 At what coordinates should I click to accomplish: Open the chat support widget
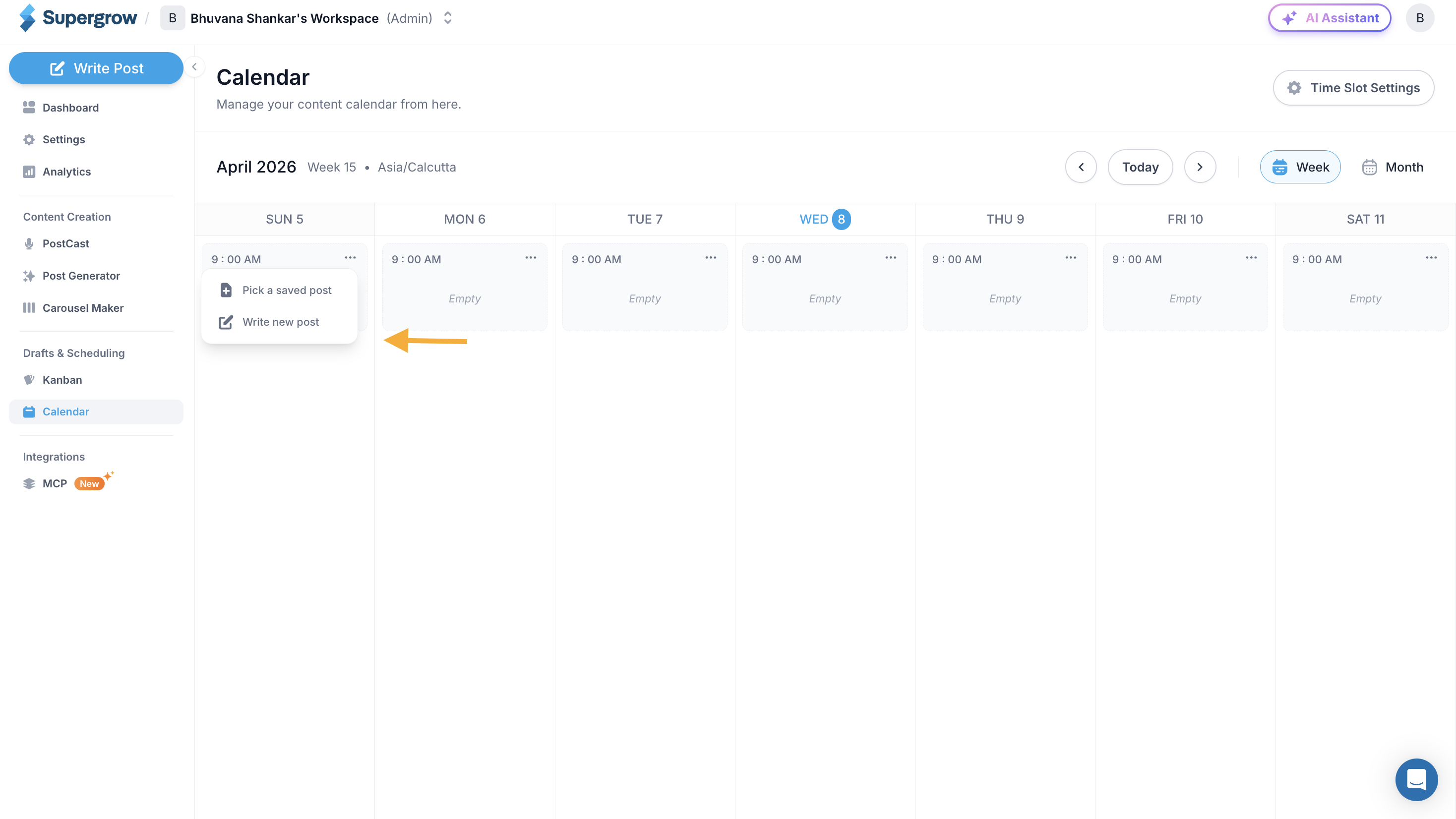[x=1416, y=779]
